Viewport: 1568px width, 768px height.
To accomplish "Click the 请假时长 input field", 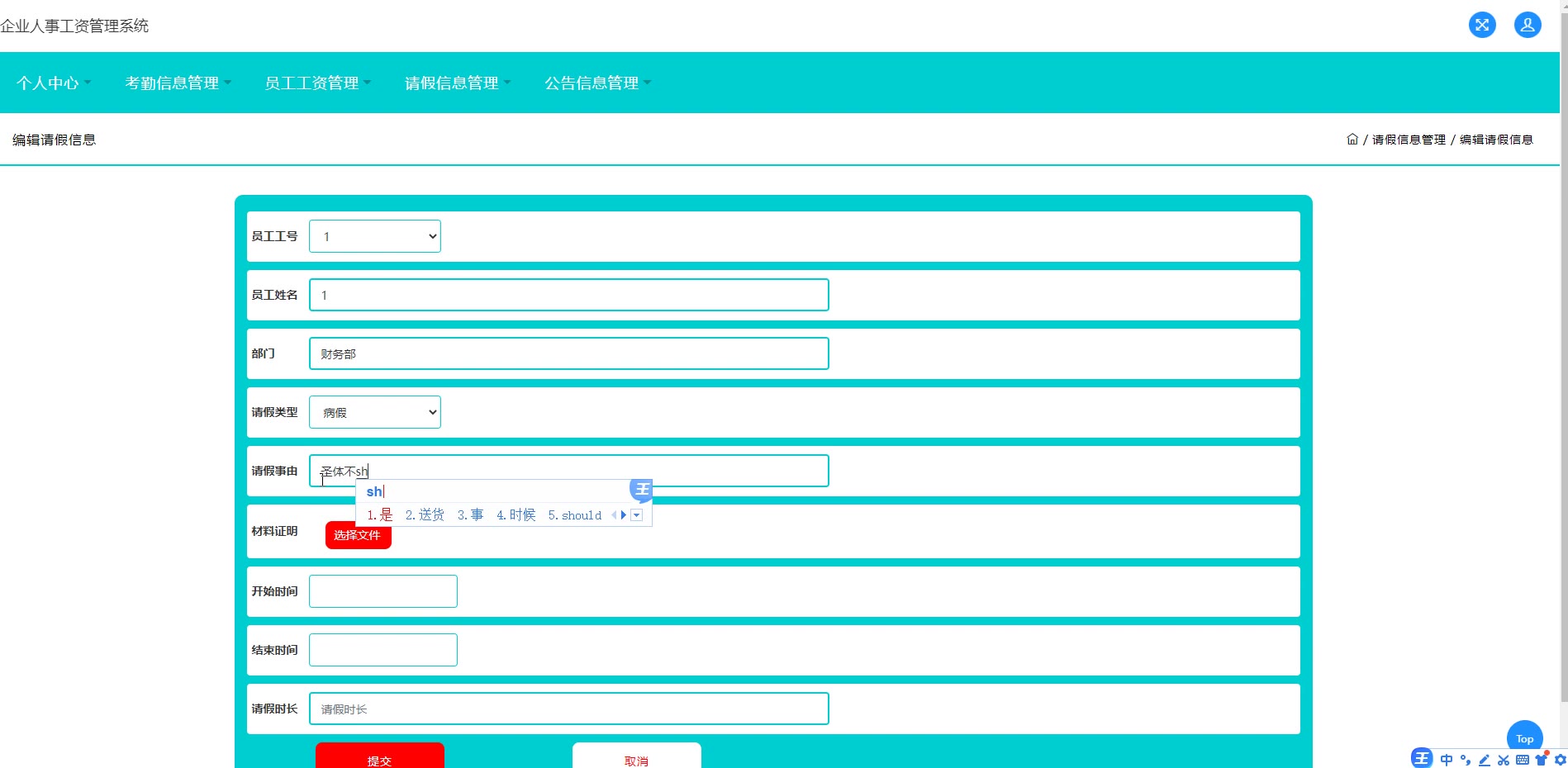I will pos(569,709).
